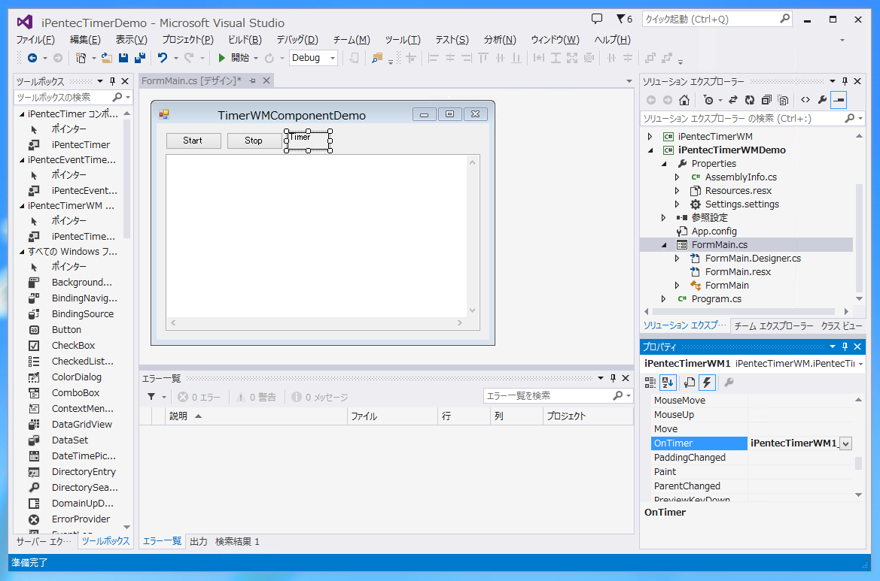
Task: Collapse the iPentecEventTimer toolbox group
Action: pos(22,160)
